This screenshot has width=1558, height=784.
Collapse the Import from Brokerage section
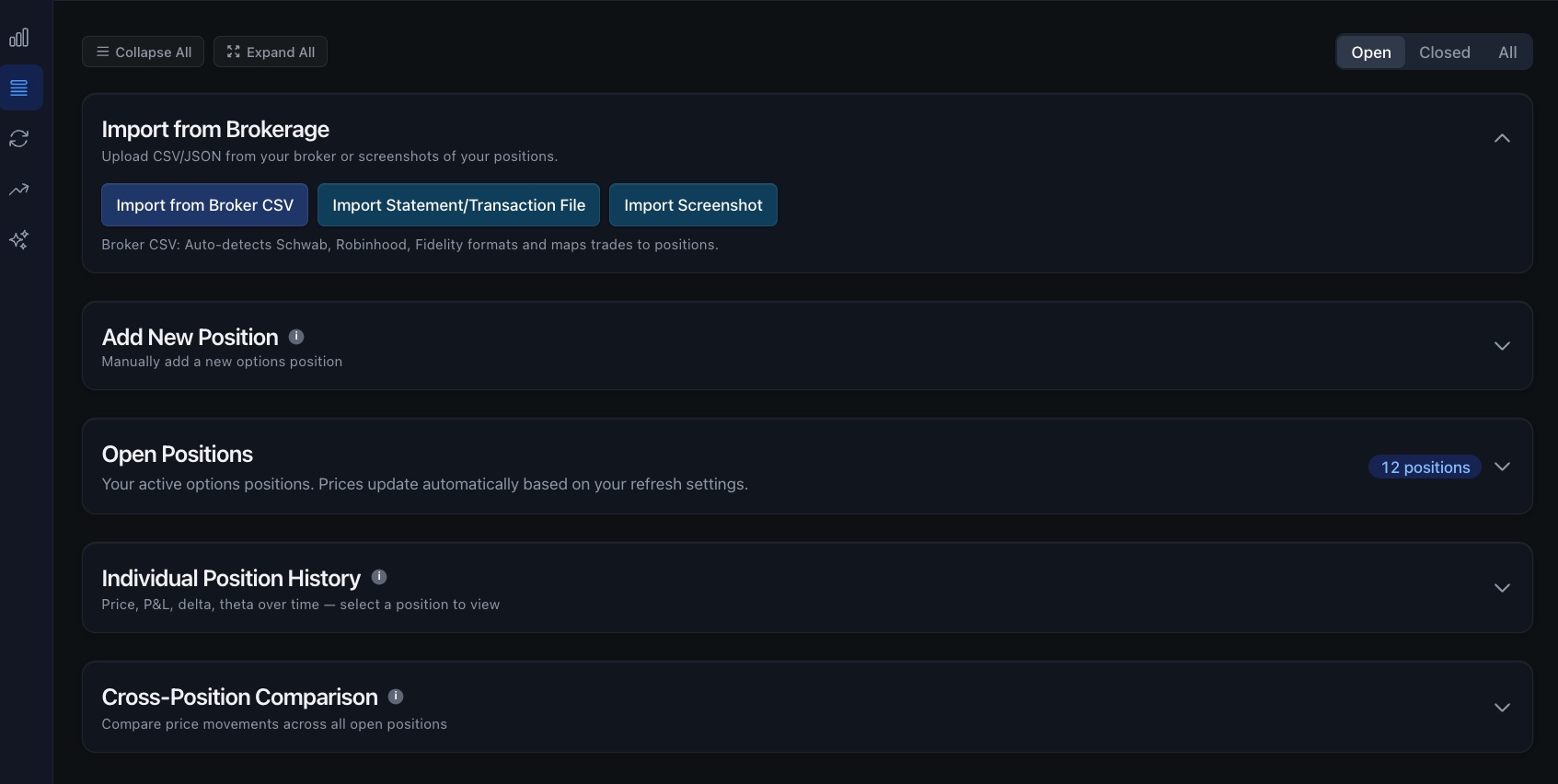[1502, 138]
